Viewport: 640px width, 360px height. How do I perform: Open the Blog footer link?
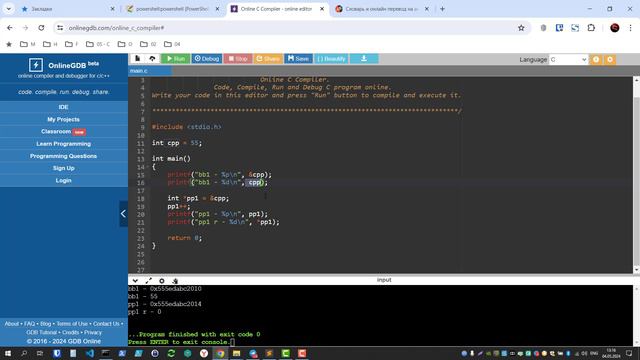coord(46,324)
